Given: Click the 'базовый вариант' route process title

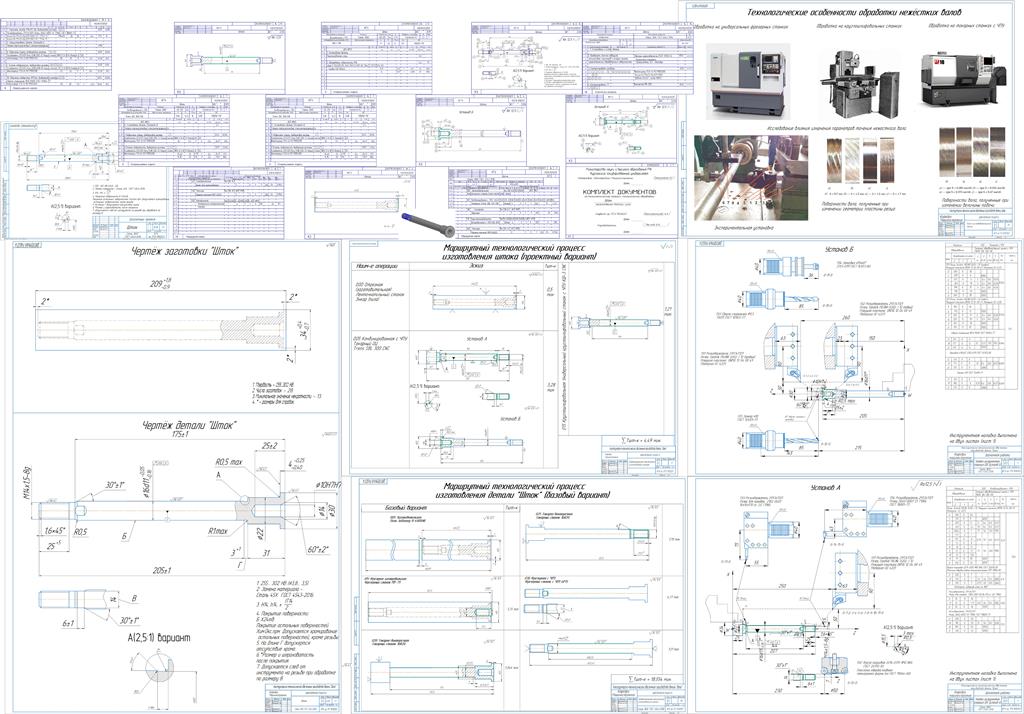Looking at the screenshot, I should point(525,491).
